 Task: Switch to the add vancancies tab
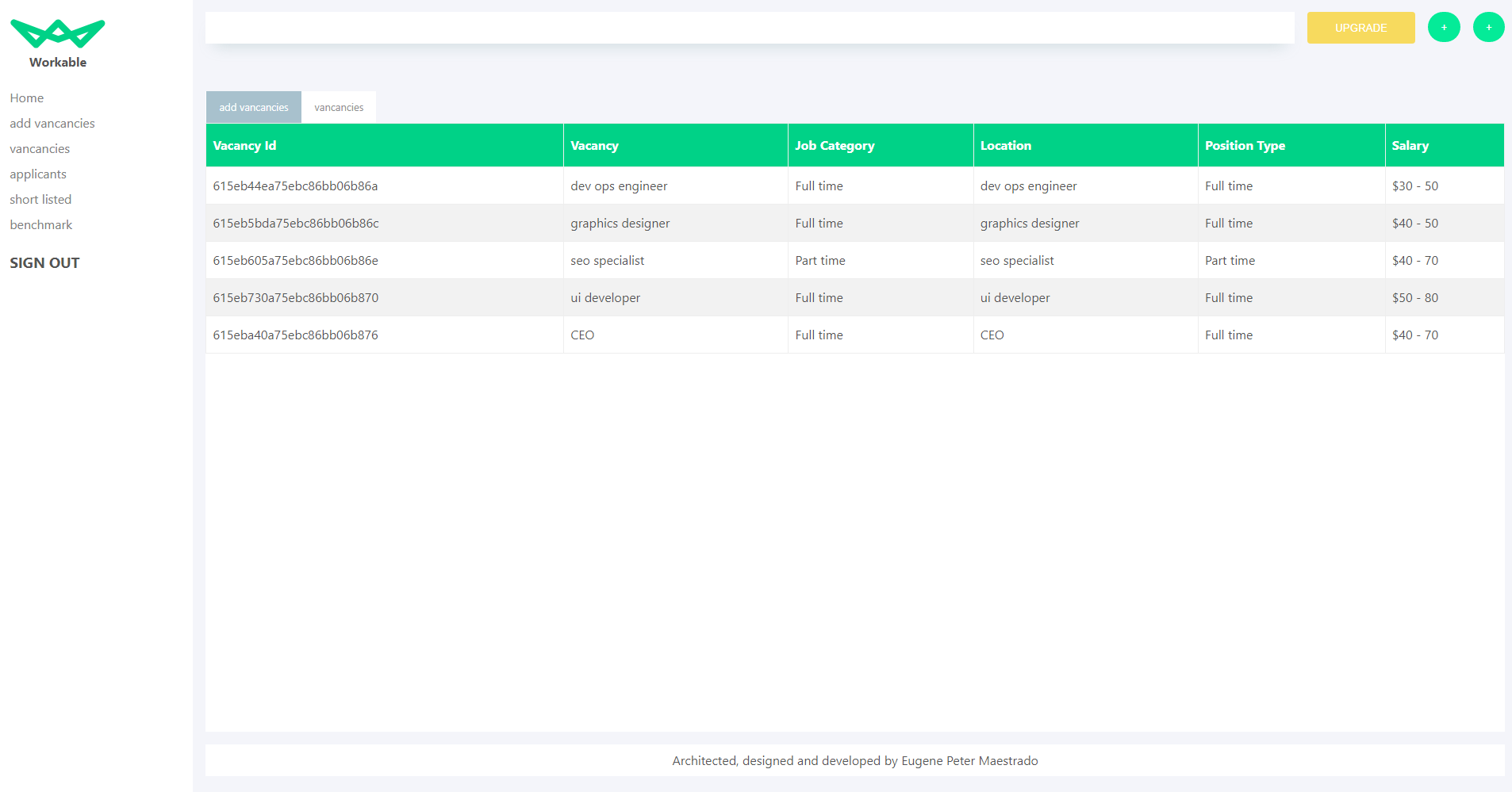254,107
